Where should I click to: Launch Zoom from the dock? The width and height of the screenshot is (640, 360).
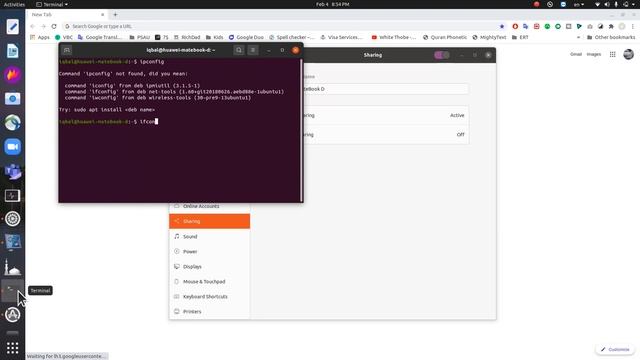tap(13, 147)
